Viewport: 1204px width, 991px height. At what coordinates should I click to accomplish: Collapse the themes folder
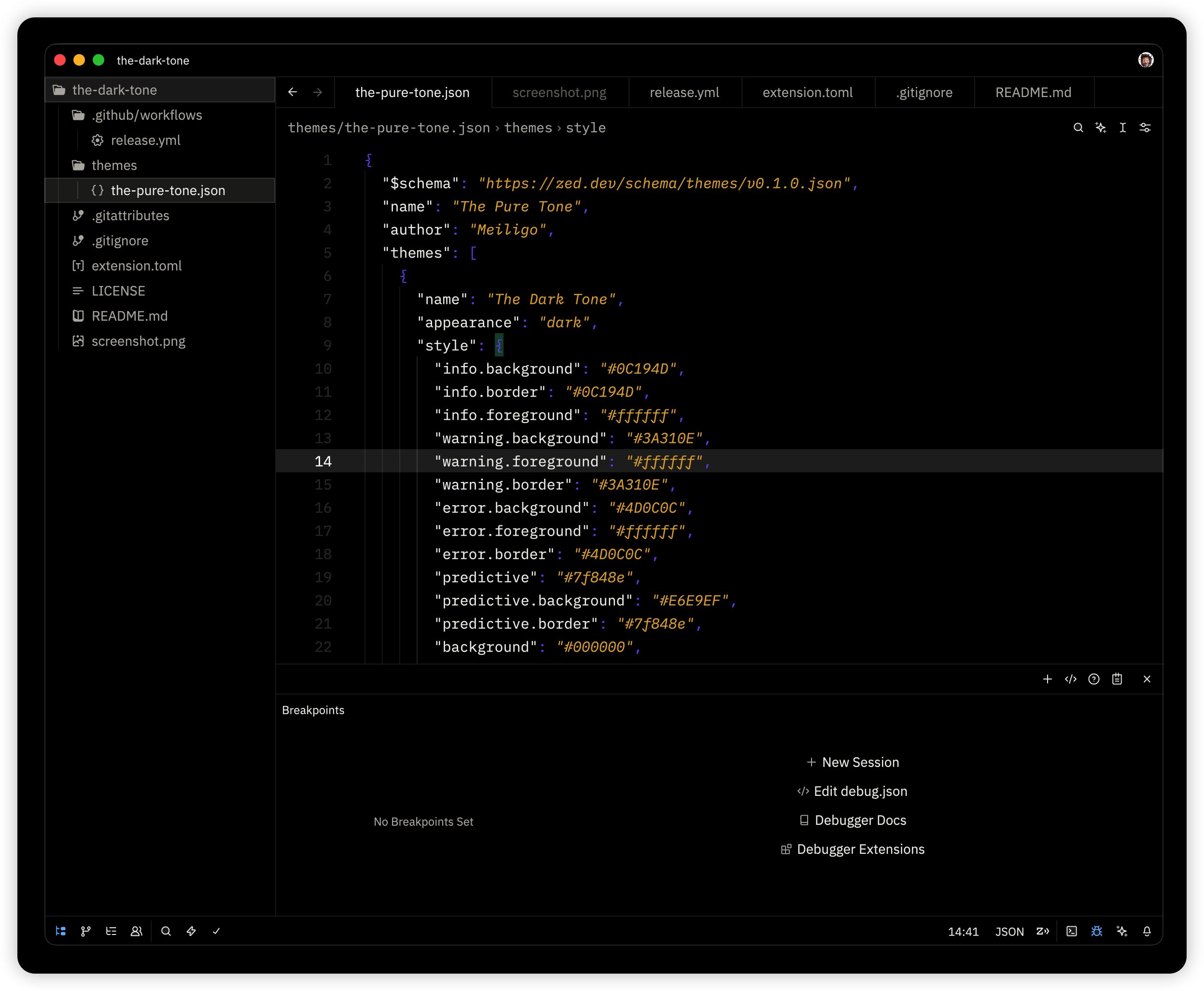(160, 165)
